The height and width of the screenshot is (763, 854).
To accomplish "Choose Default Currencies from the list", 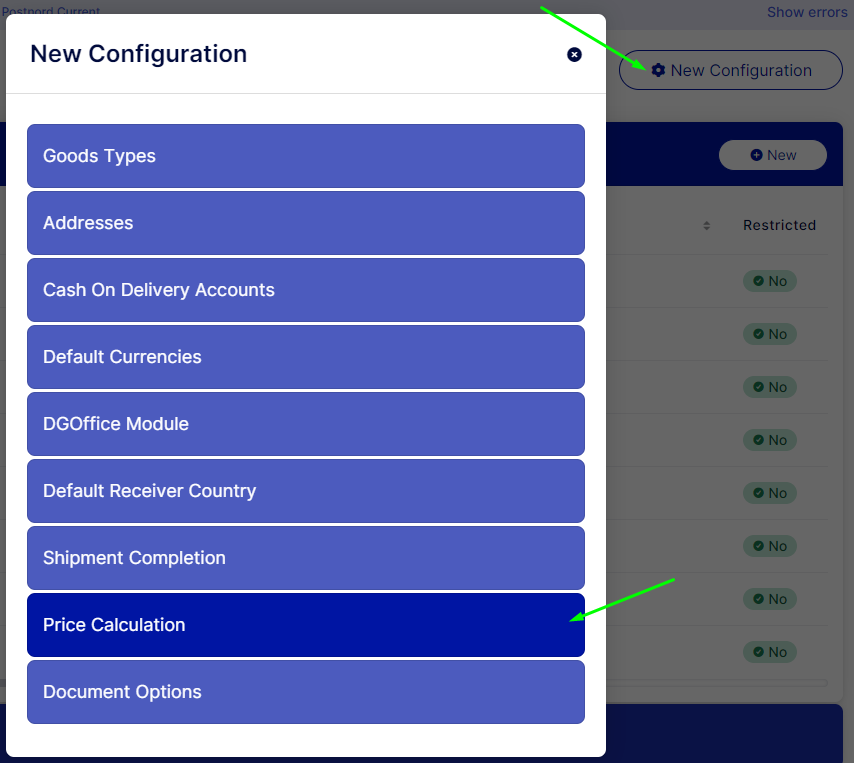I will coord(305,357).
